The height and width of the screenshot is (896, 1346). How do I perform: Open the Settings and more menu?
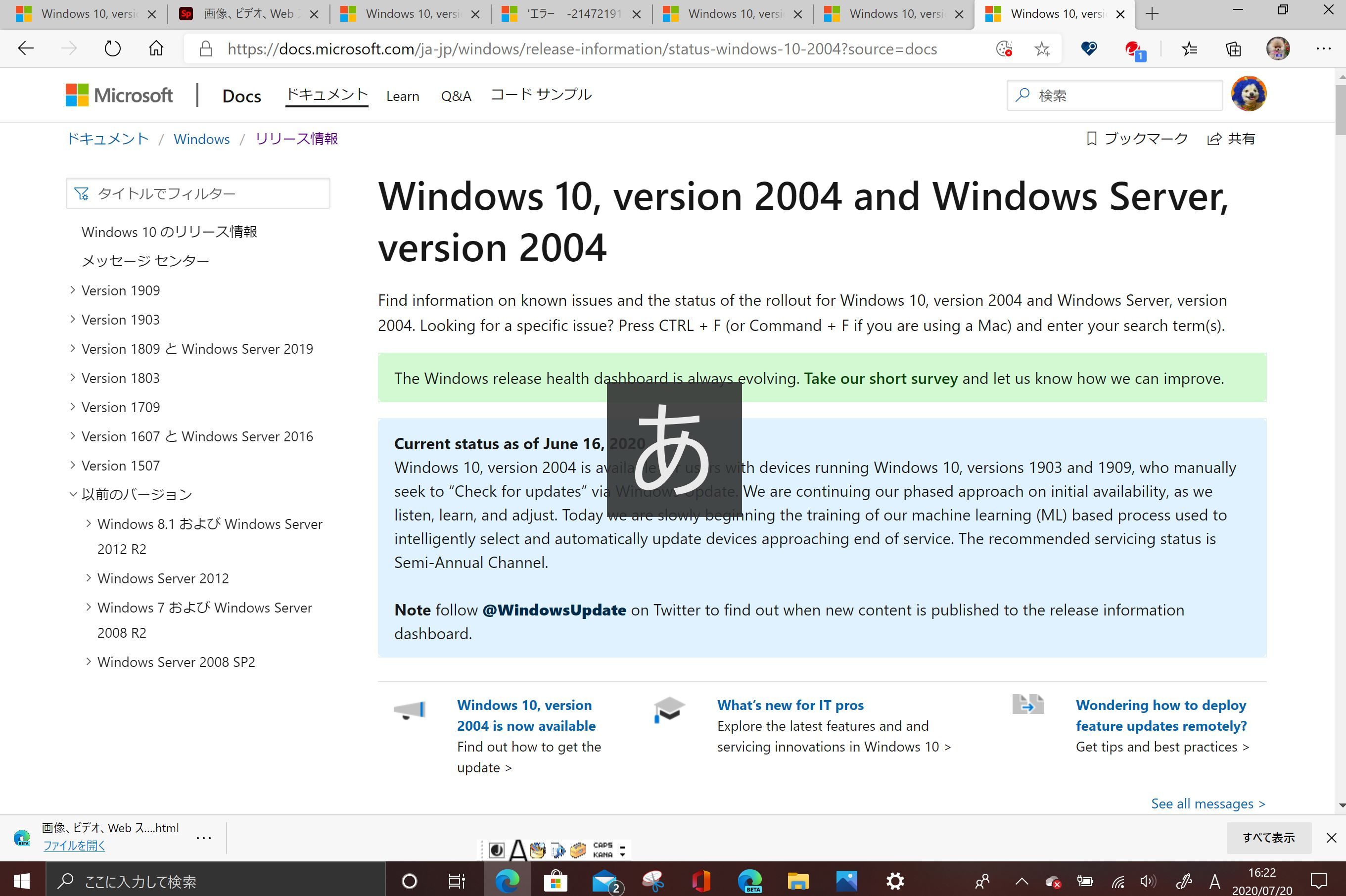(1323, 48)
